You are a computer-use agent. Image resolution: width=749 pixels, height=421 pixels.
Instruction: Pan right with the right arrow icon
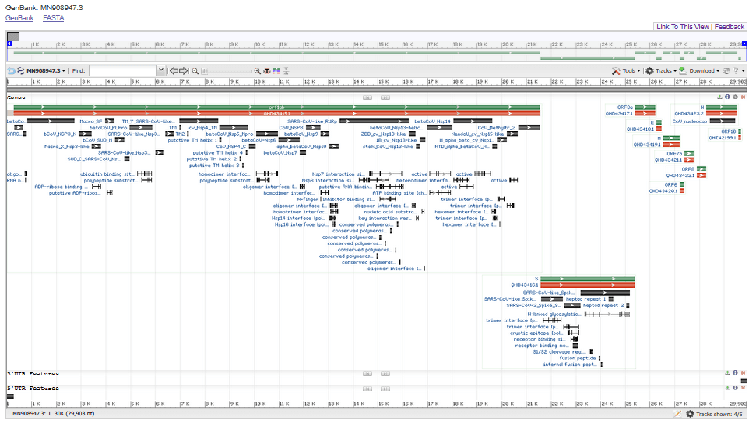(184, 71)
